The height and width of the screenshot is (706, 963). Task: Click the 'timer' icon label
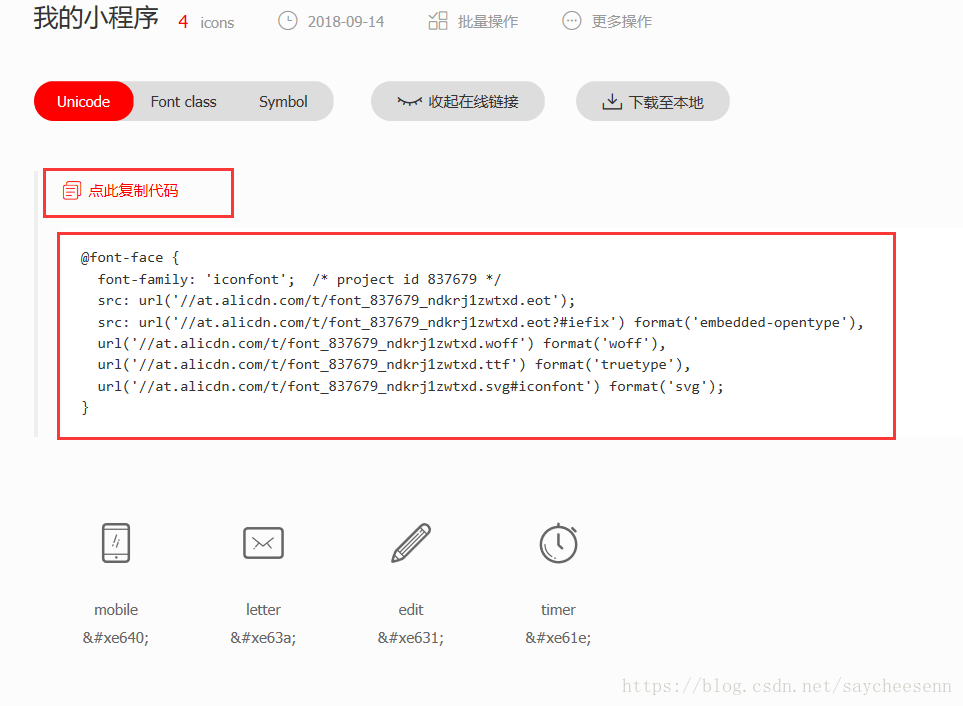point(558,610)
